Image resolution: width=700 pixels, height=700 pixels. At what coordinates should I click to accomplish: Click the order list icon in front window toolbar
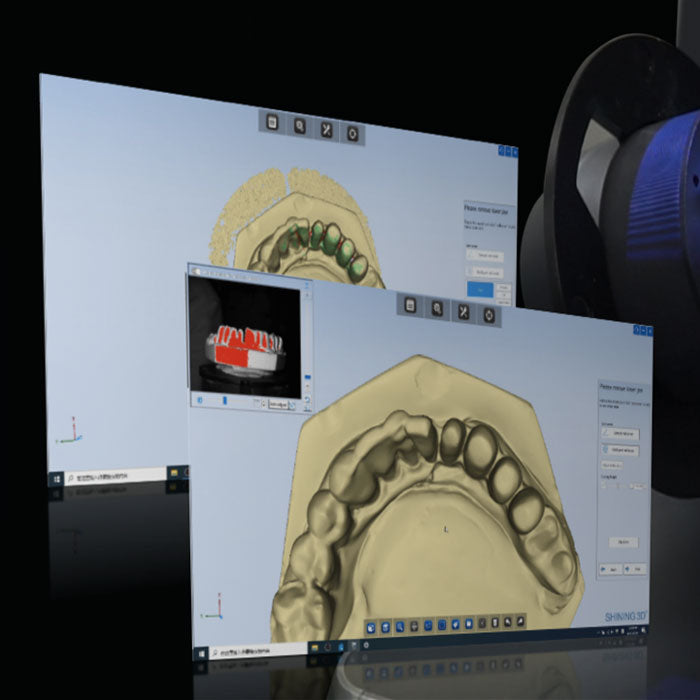coord(411,306)
